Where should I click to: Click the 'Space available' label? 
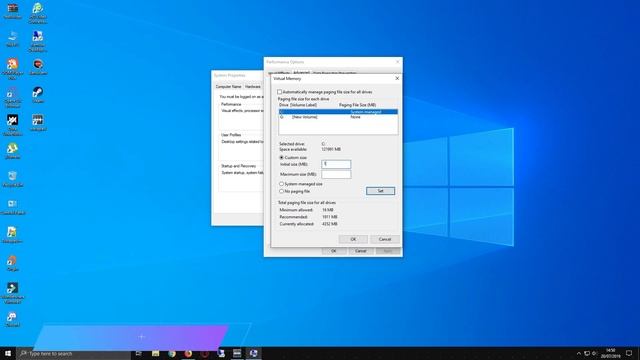(293, 149)
